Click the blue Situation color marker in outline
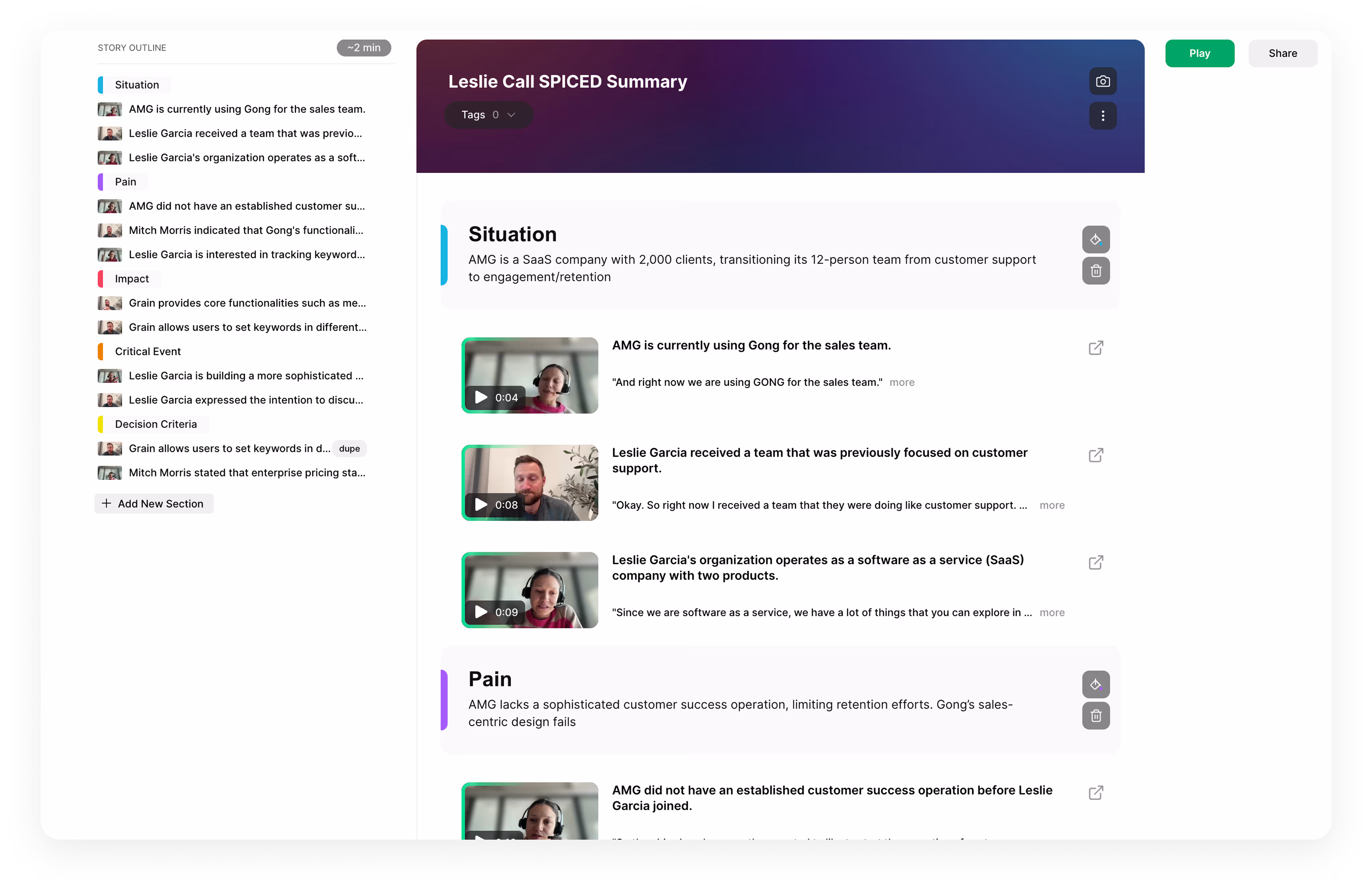1372x890 pixels. pyautogui.click(x=100, y=85)
